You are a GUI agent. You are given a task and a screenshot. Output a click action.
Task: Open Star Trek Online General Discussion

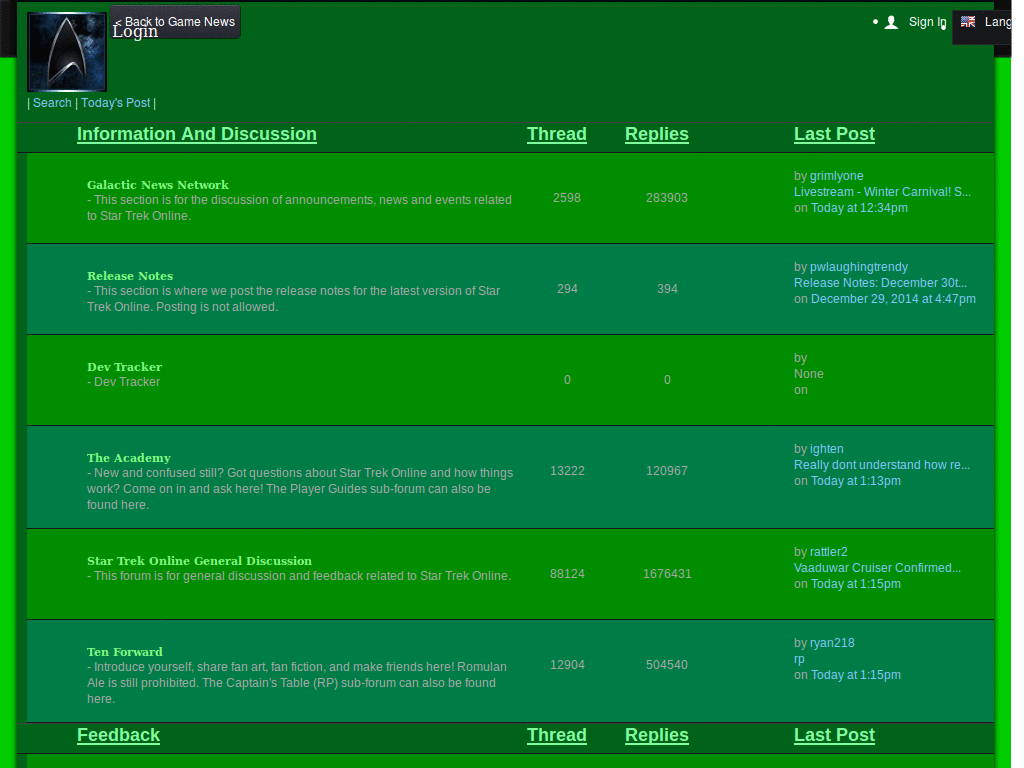pos(199,561)
